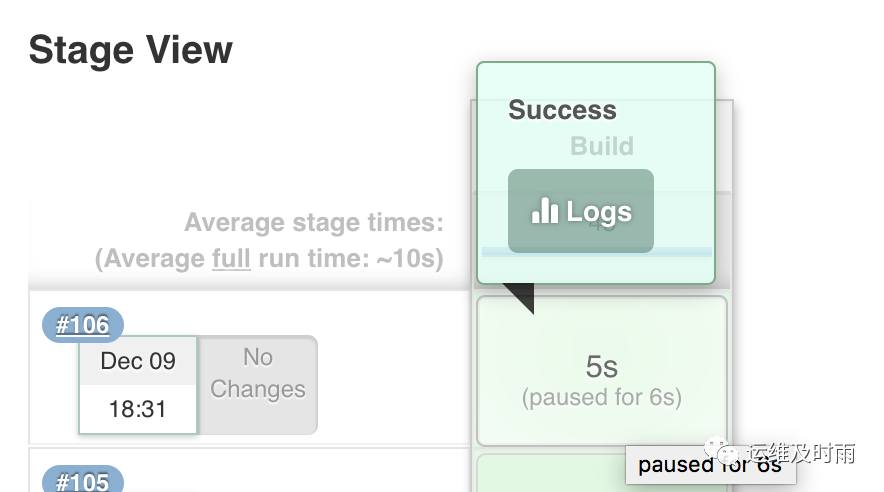Click the Success status label in popup
The height and width of the screenshot is (492, 884).
coord(562,110)
